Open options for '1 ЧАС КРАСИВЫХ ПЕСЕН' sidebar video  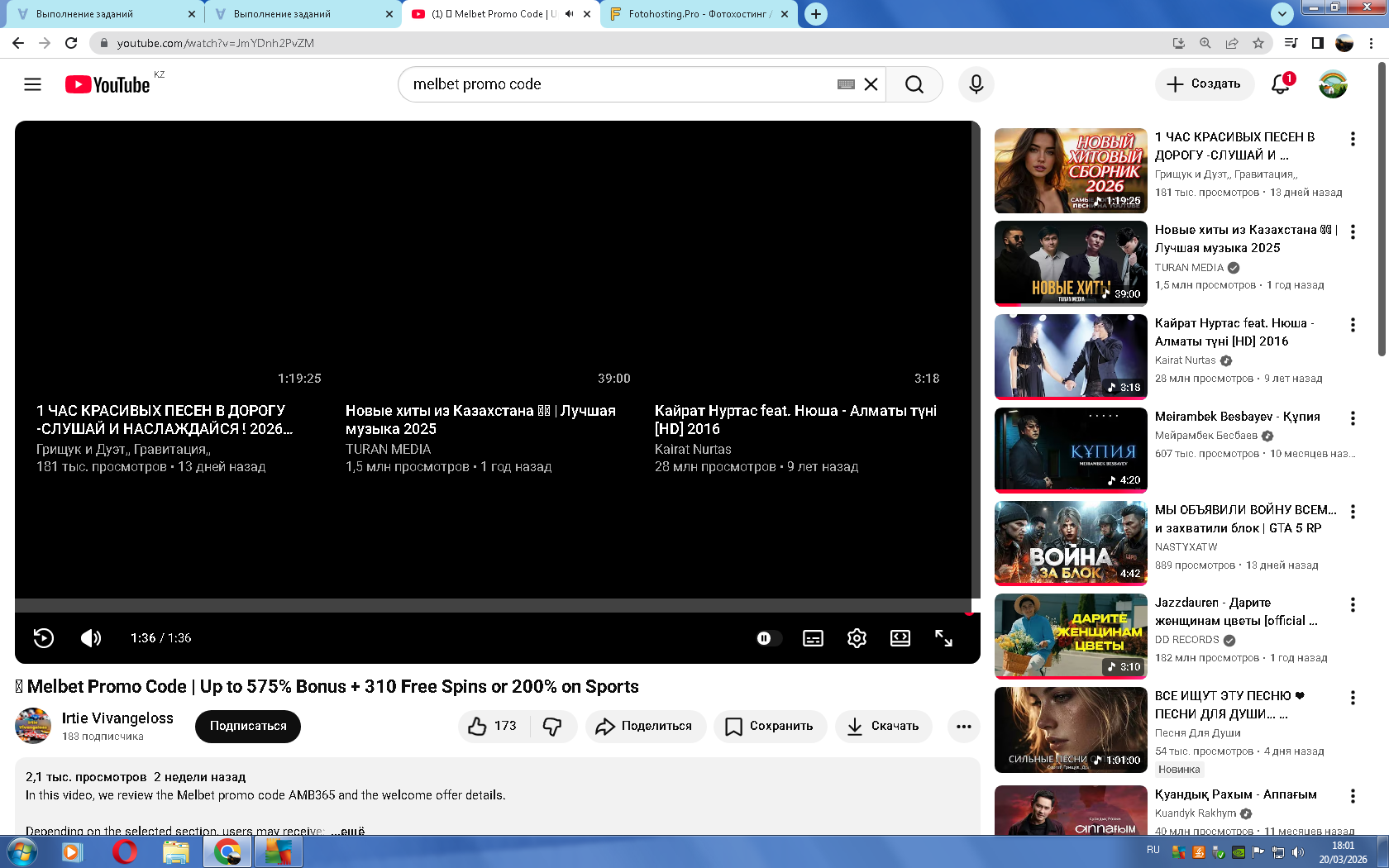[1353, 139]
